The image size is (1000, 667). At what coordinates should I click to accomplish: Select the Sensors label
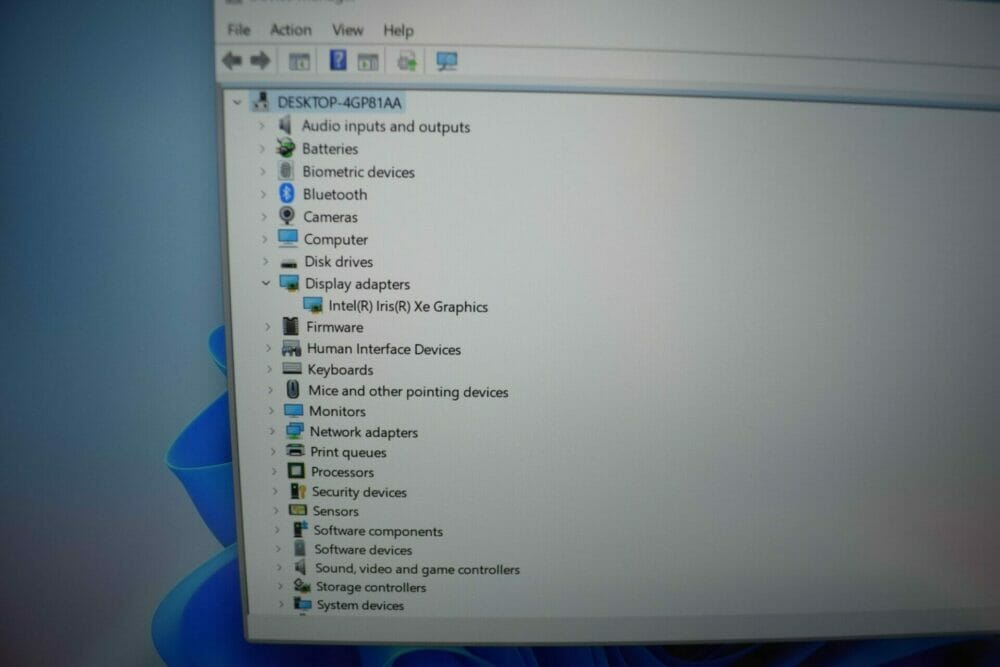pos(335,511)
